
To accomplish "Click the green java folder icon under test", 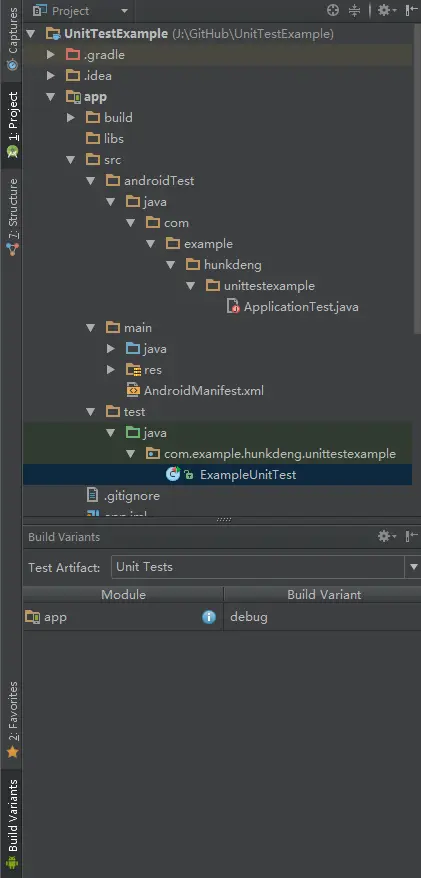I will (133, 432).
